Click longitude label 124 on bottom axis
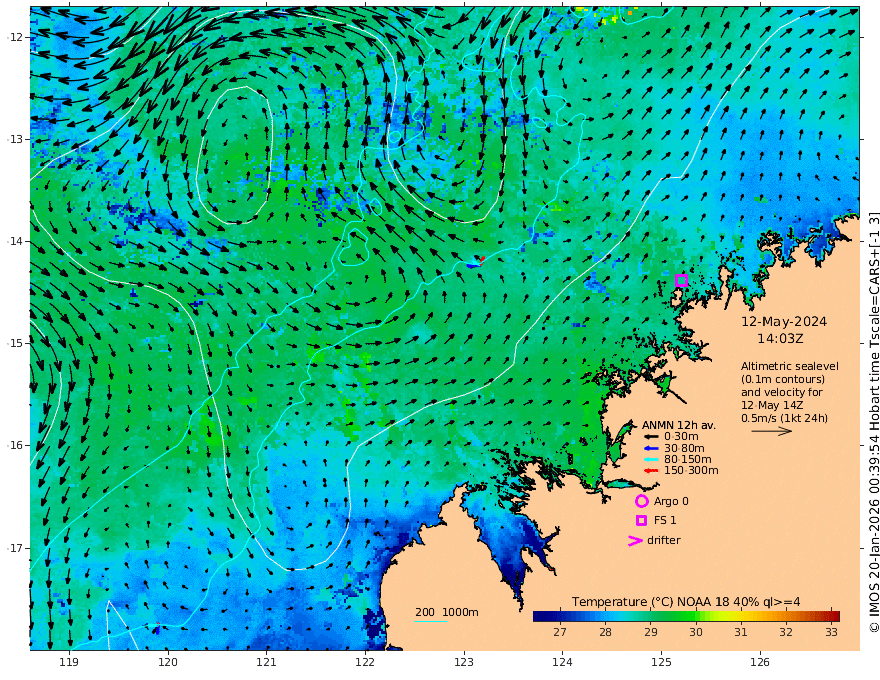 [x=562, y=663]
